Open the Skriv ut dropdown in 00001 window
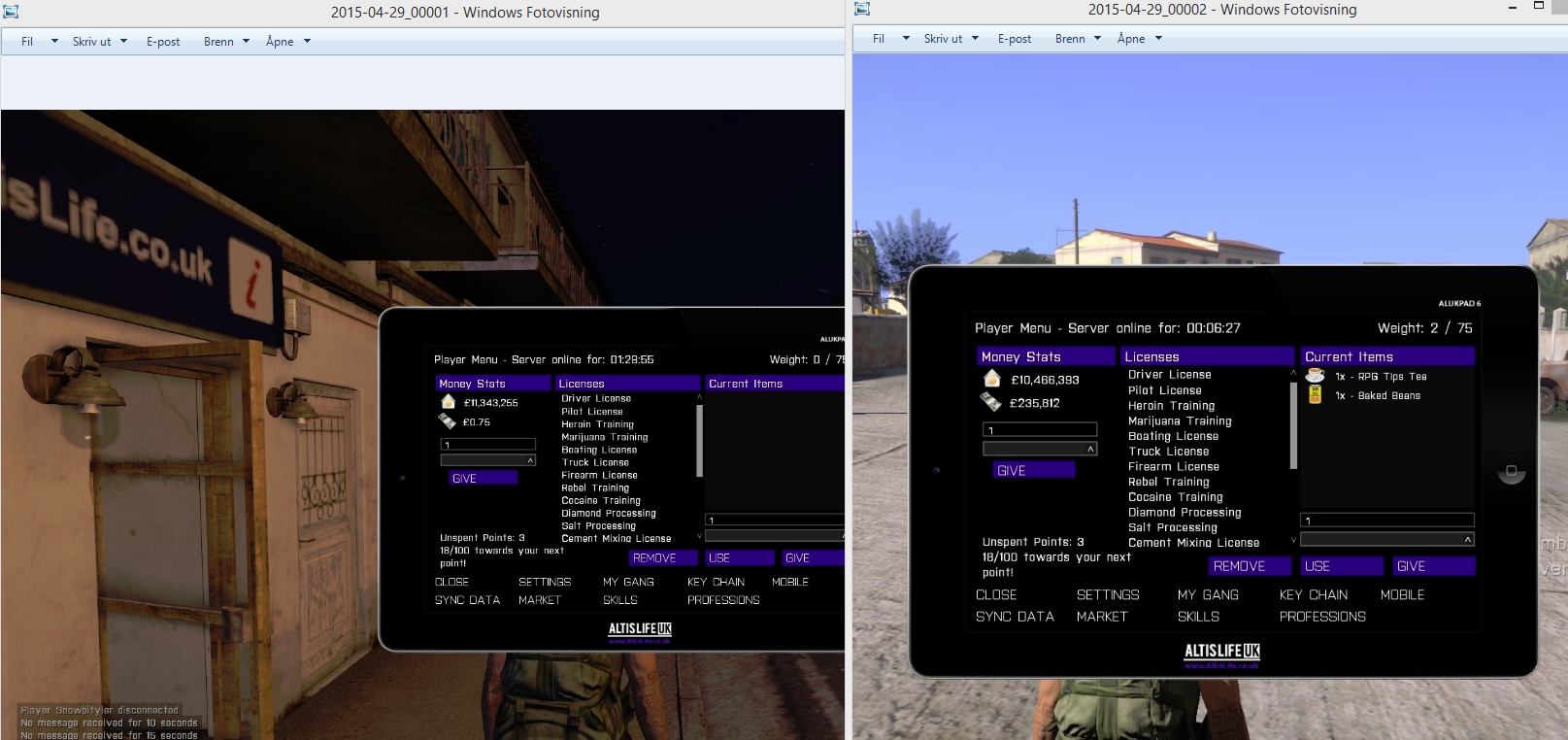Image resolution: width=1568 pixels, height=740 pixels. pyautogui.click(x=123, y=41)
